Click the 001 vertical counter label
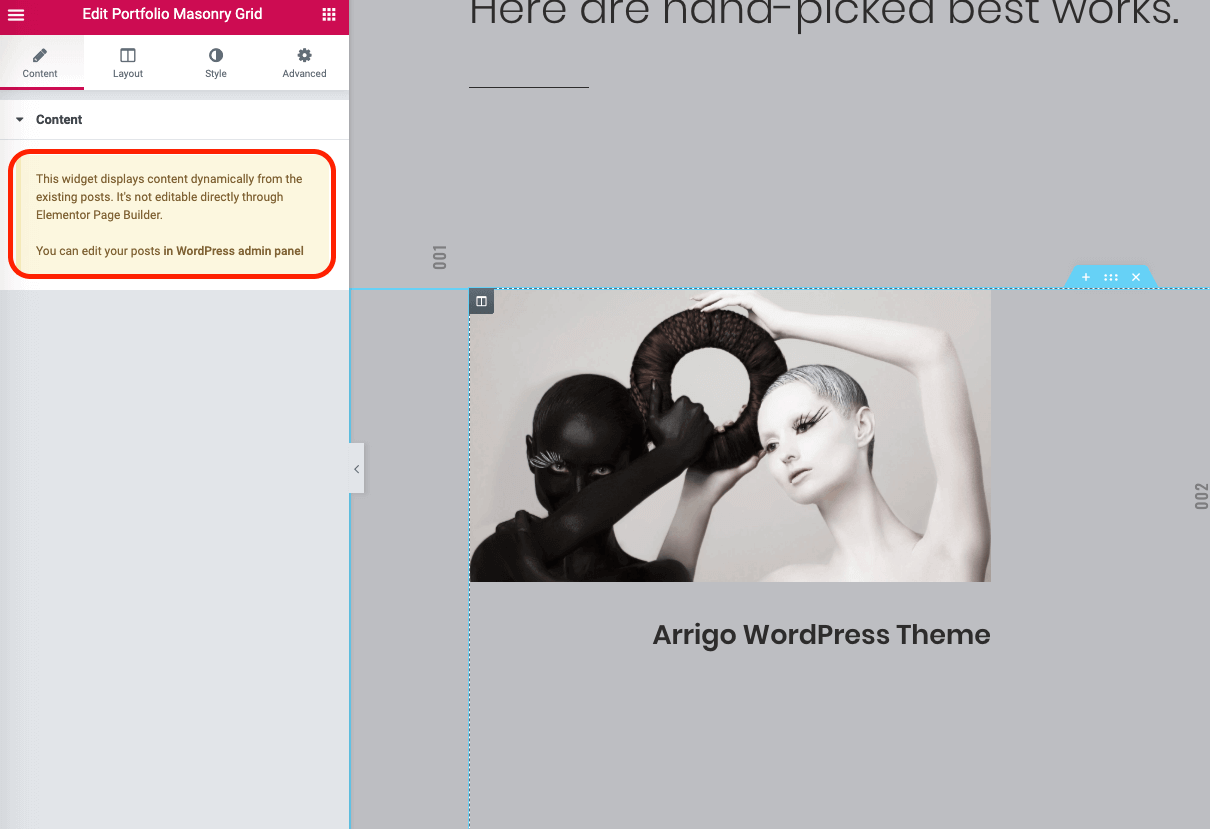The image size is (1210, 829). pyautogui.click(x=440, y=257)
